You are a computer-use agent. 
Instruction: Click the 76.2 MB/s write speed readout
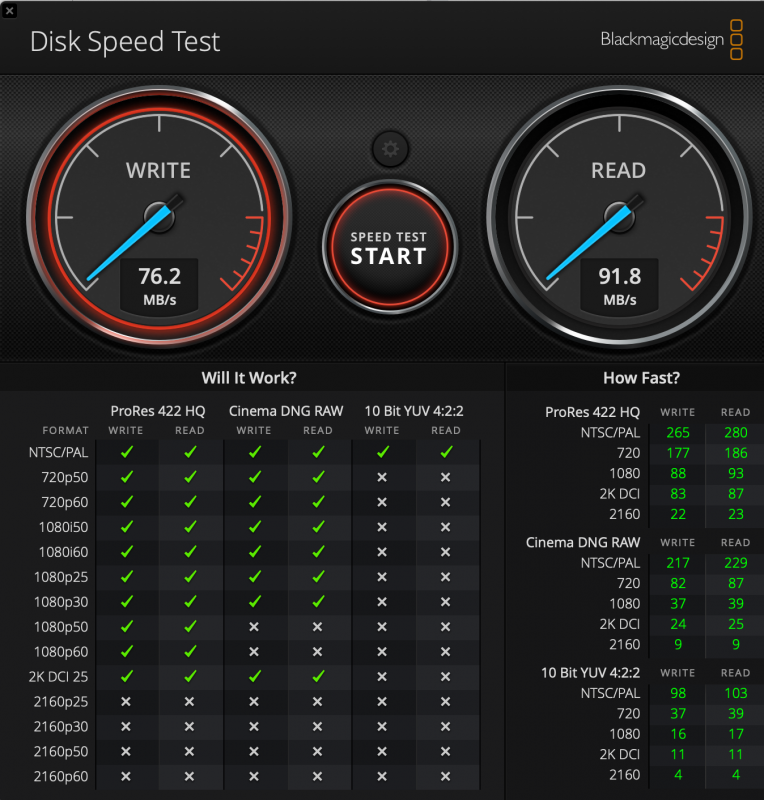[159, 285]
